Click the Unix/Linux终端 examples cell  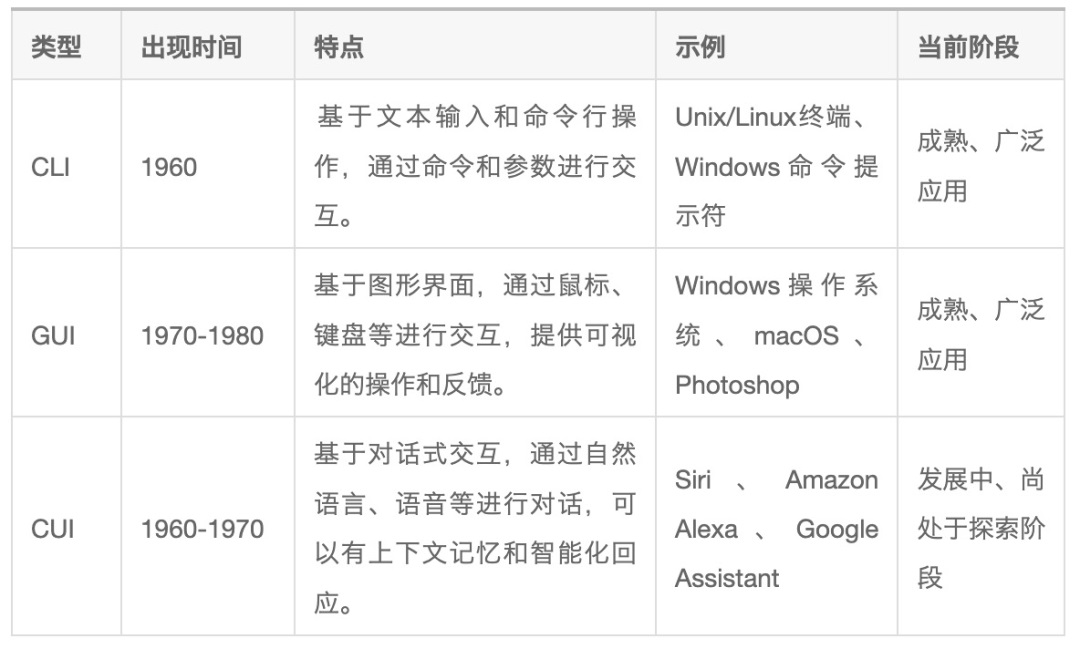(x=776, y=166)
